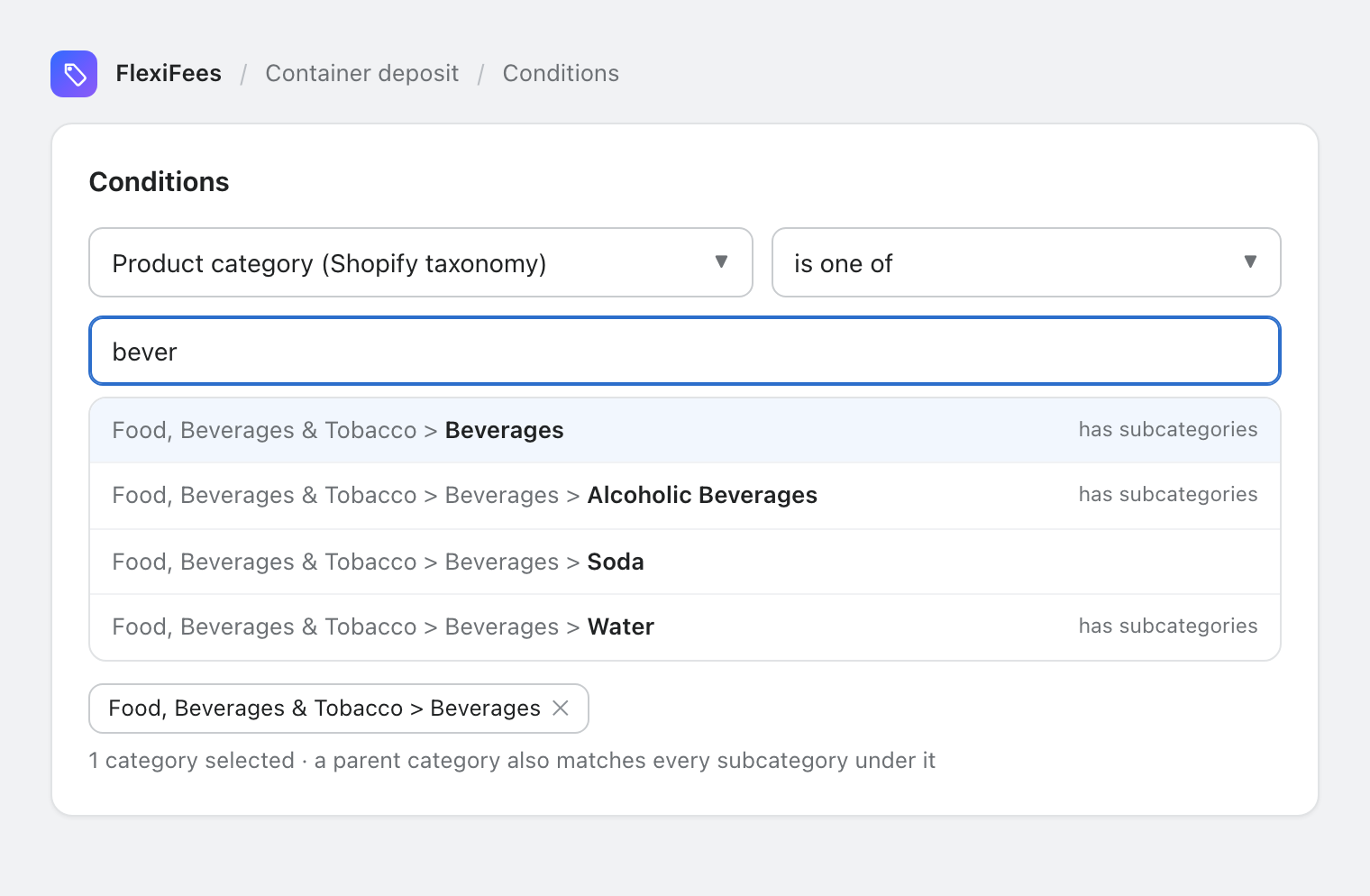Focus the category search field containing "bever"
The height and width of the screenshot is (896, 1370).
point(685,351)
